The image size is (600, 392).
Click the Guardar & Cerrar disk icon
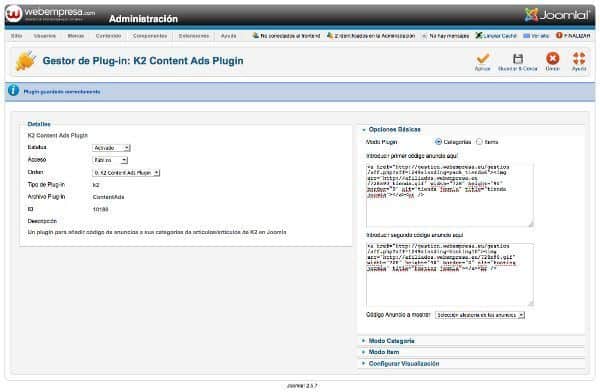518,59
